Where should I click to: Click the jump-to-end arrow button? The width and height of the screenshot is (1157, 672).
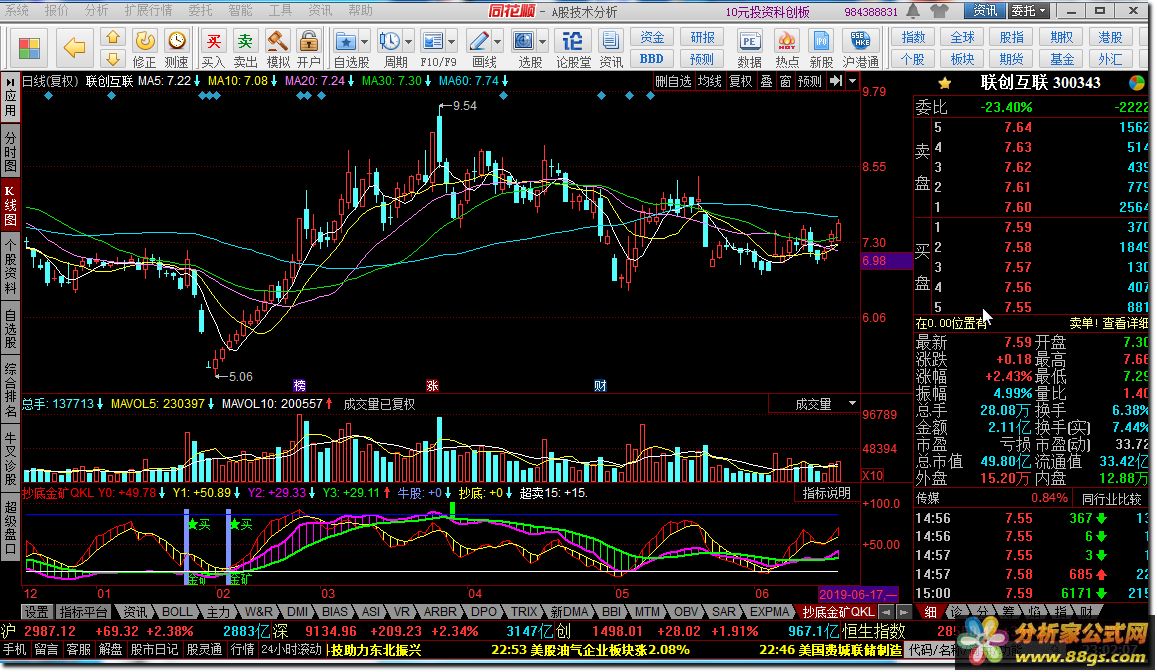(835, 81)
